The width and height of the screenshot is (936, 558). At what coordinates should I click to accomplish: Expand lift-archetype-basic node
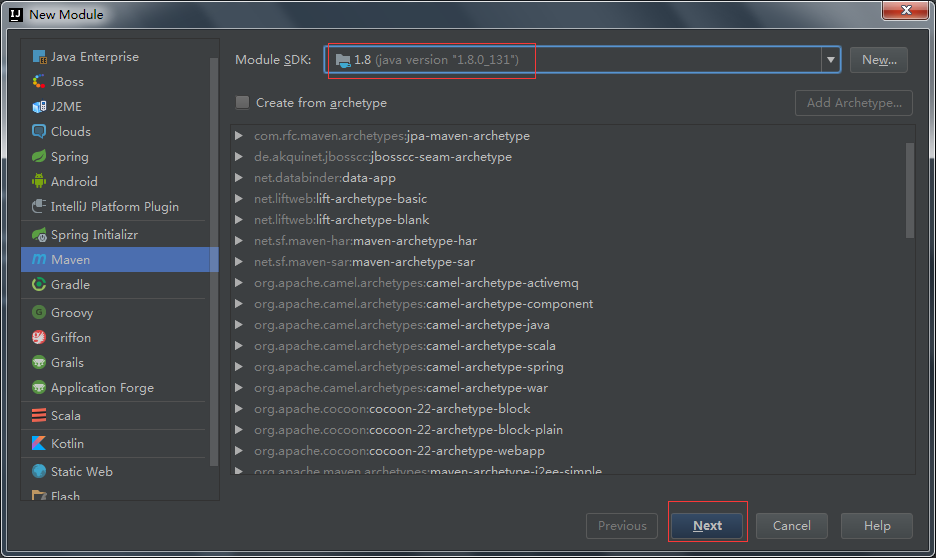(x=239, y=199)
